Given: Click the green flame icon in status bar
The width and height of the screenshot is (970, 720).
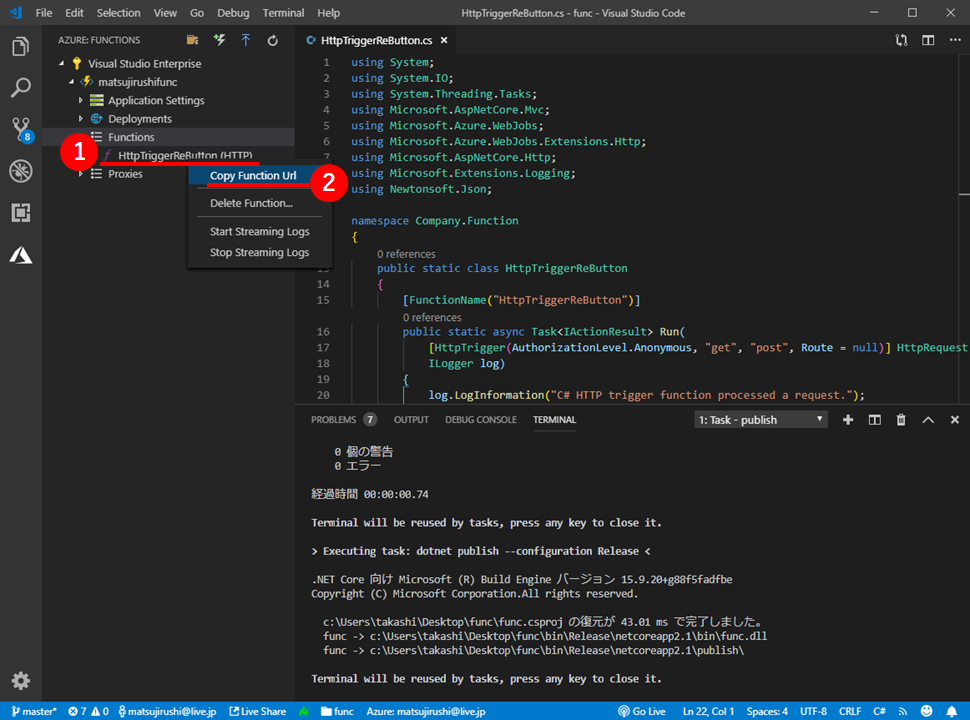Looking at the screenshot, I should point(304,711).
